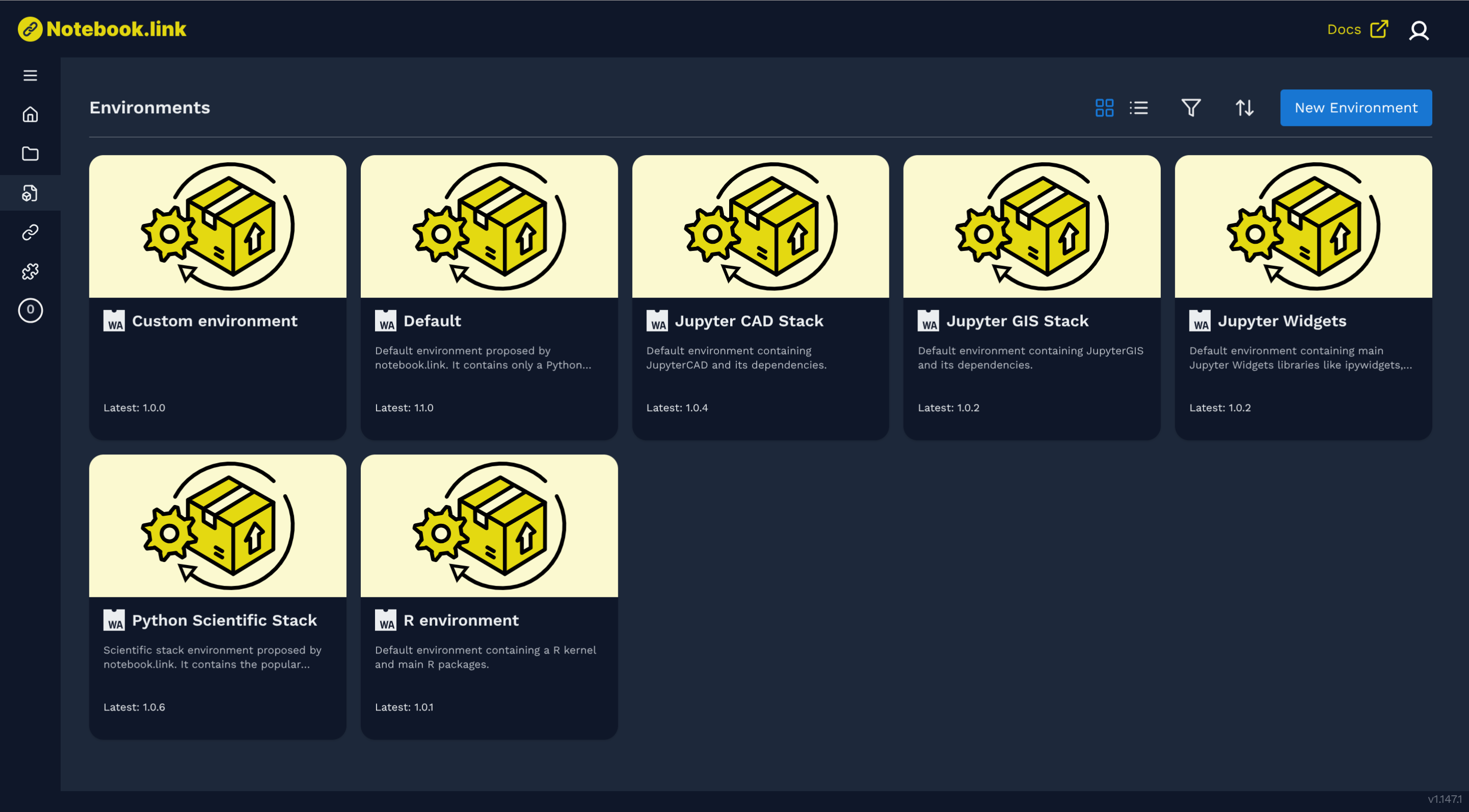Open the Jupyter CAD Stack title
The height and width of the screenshot is (812, 1469).
point(749,321)
